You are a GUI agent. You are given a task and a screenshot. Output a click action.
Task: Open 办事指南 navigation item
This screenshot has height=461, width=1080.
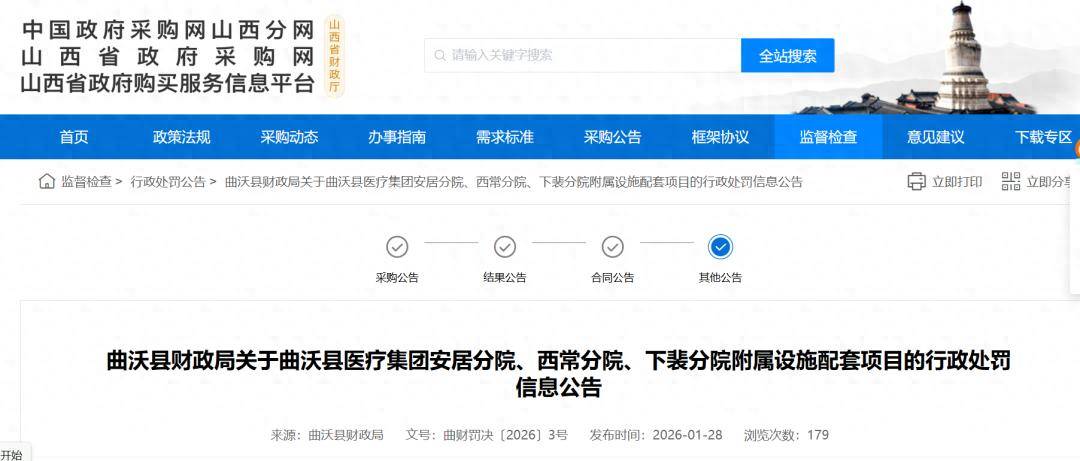pos(397,137)
